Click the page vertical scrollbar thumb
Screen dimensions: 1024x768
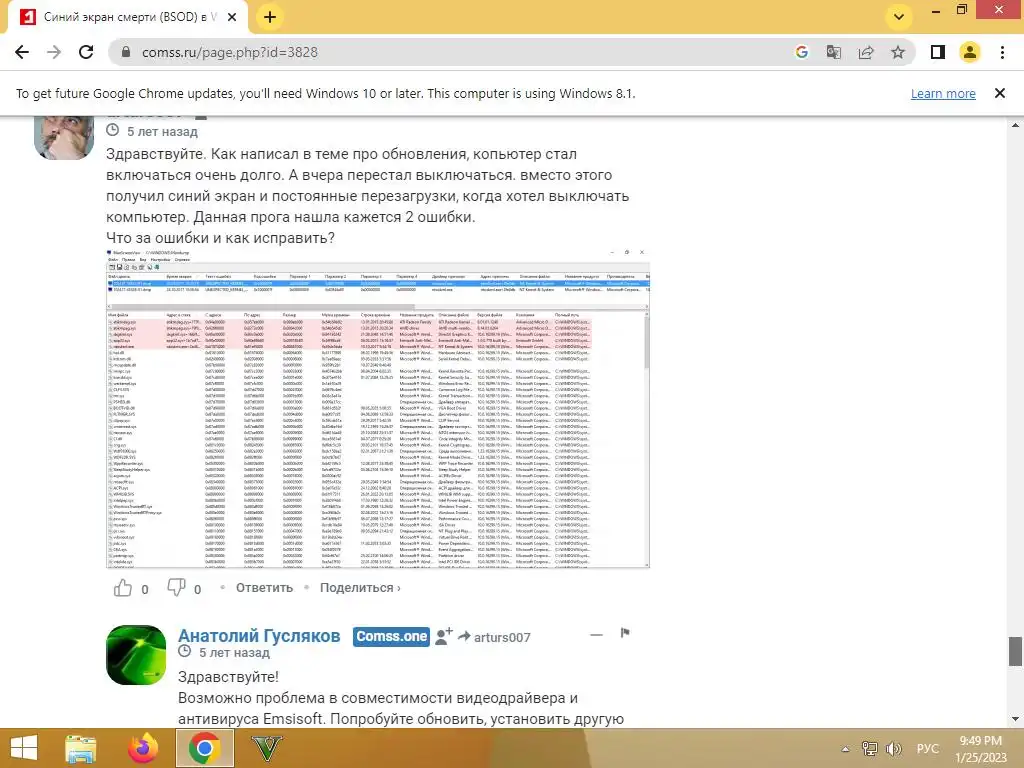coord(1016,651)
